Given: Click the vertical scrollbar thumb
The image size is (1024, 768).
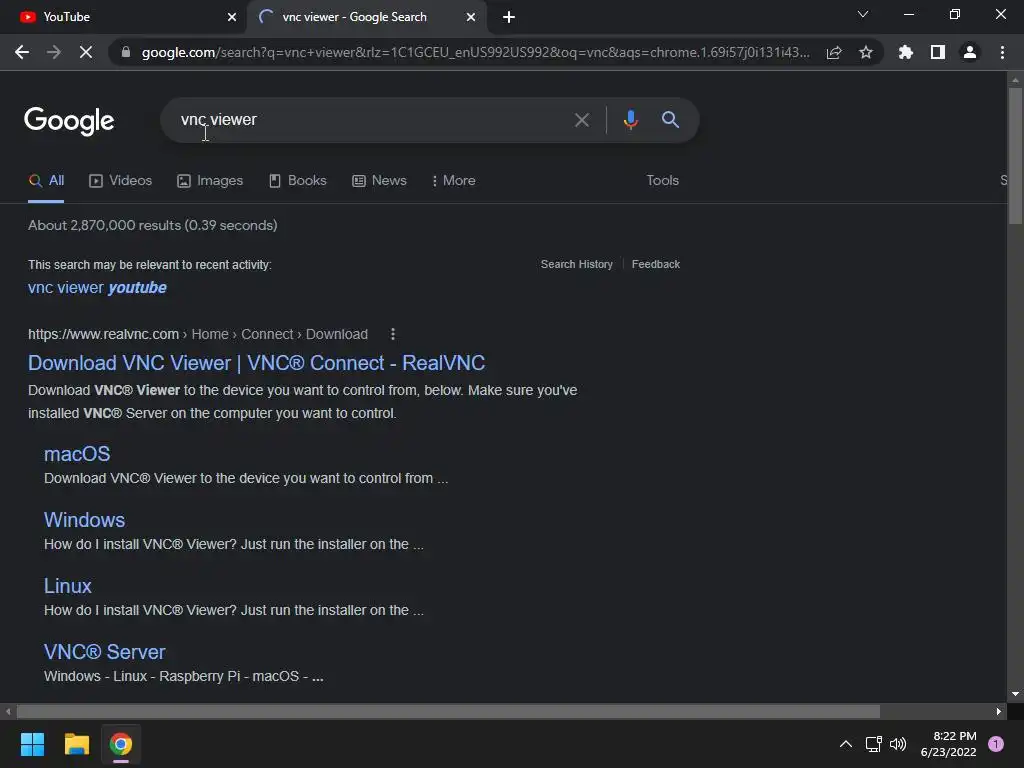Looking at the screenshot, I should 1015,155.
